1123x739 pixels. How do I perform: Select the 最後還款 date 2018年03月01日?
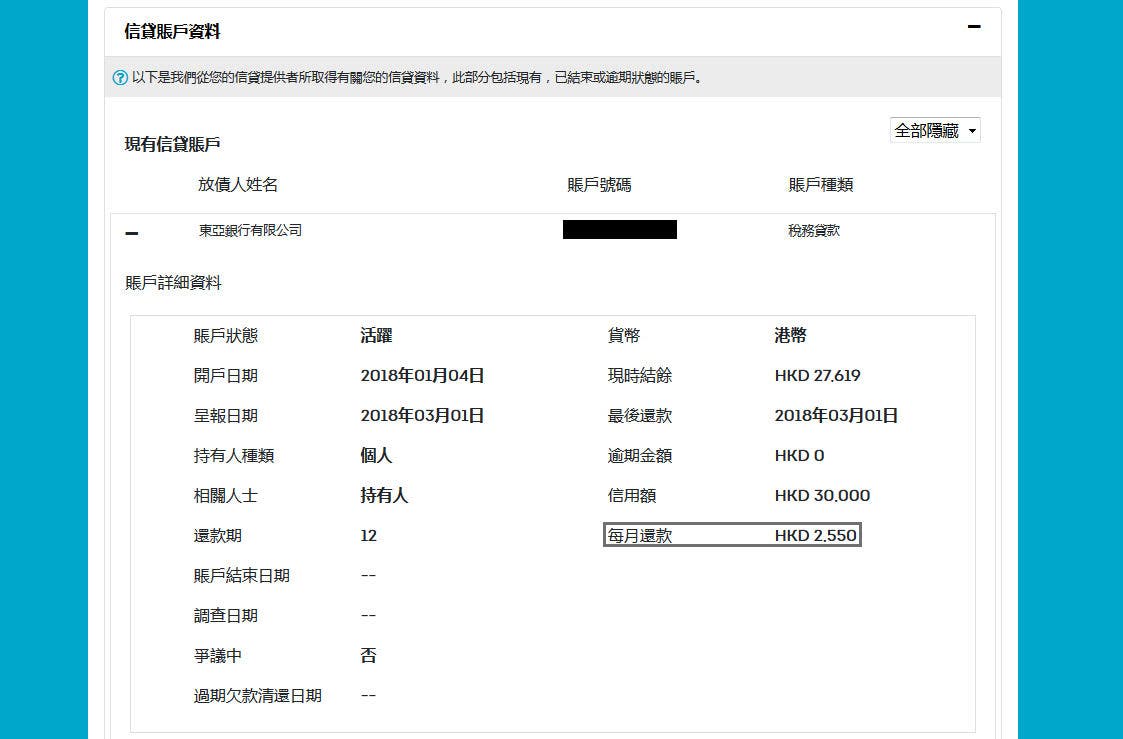pos(837,416)
